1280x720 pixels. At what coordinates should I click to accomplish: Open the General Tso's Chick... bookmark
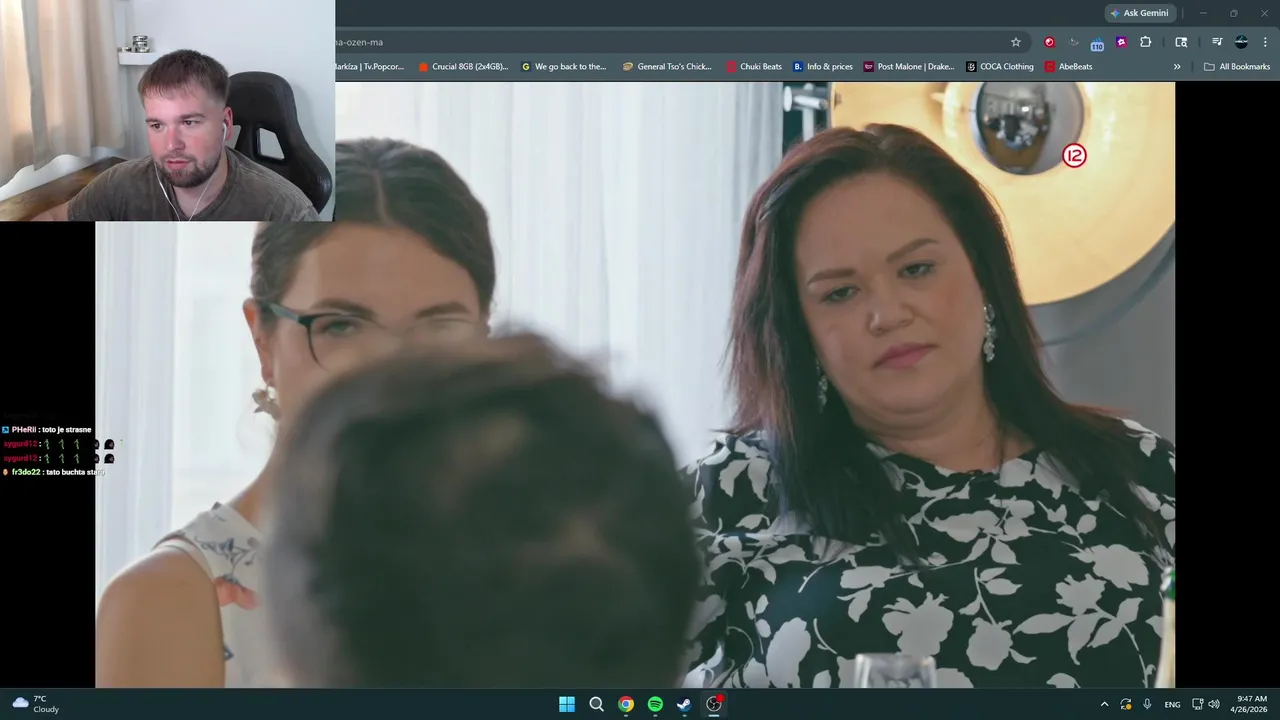point(667,67)
